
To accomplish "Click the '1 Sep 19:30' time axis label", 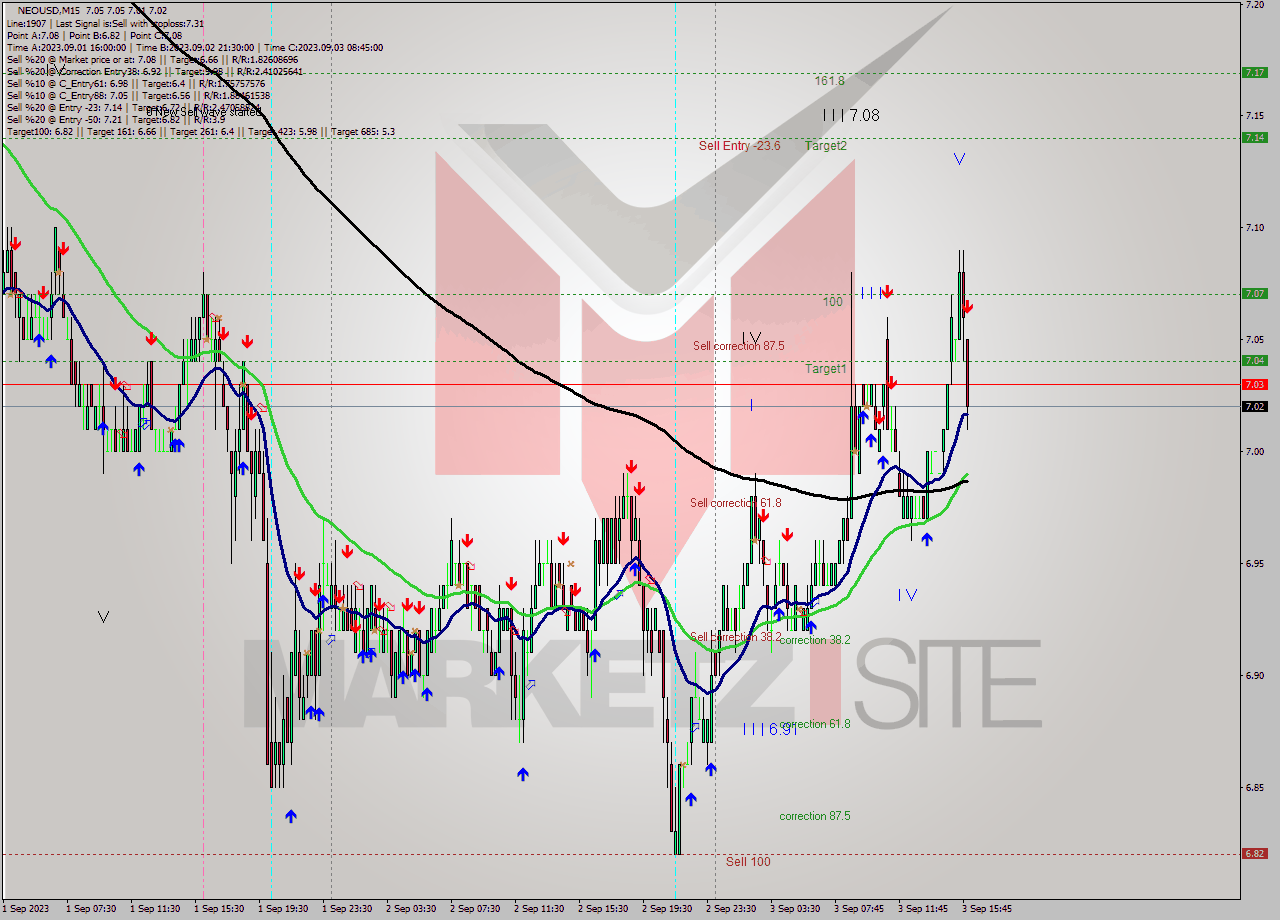I will [x=282, y=908].
